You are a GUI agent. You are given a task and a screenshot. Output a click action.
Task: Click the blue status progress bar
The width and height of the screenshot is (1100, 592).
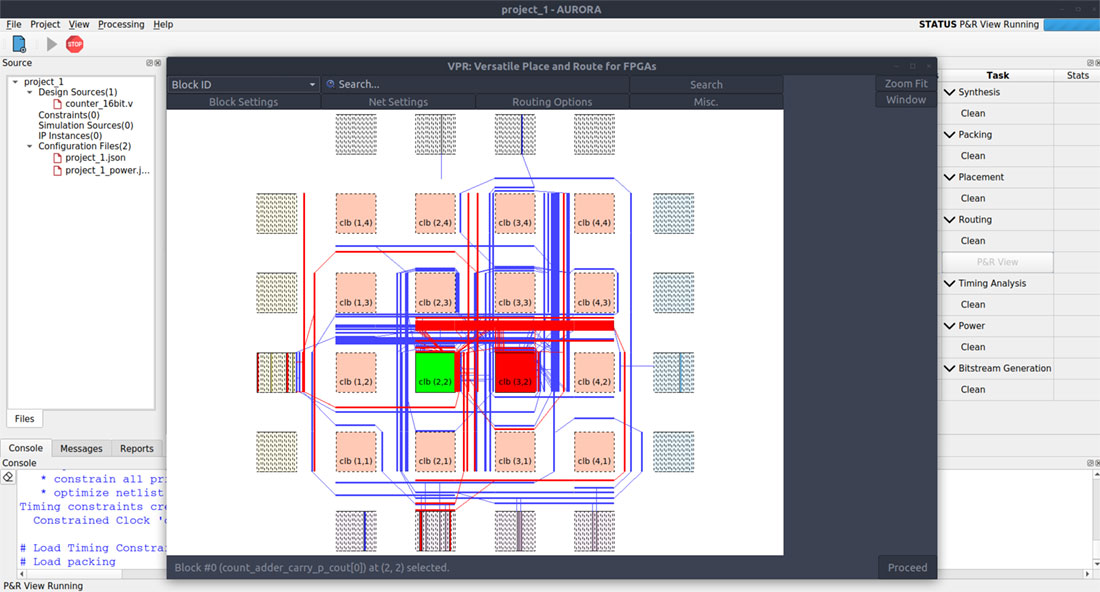coord(1071,25)
